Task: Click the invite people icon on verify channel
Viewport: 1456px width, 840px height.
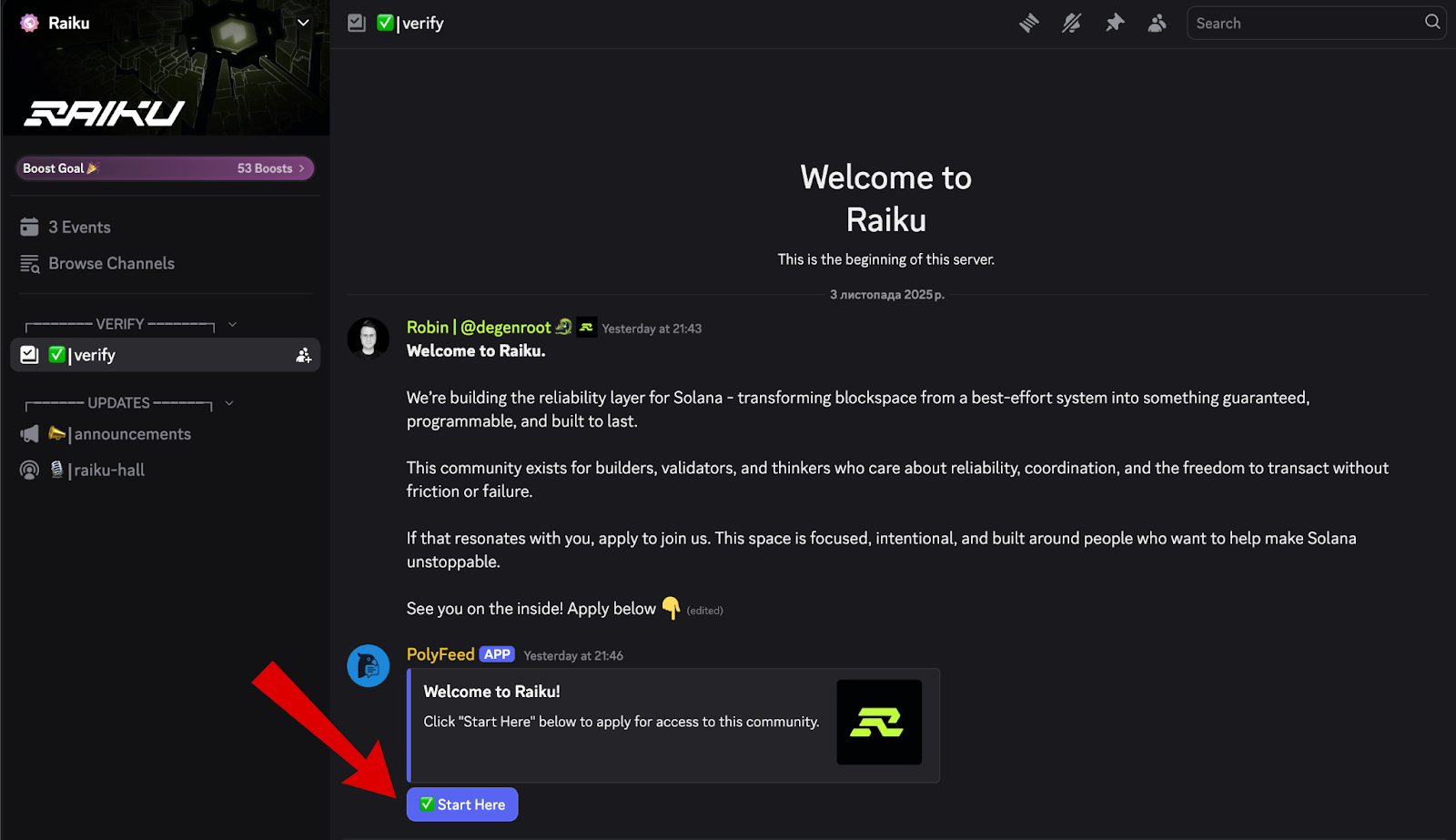Action: (x=303, y=356)
